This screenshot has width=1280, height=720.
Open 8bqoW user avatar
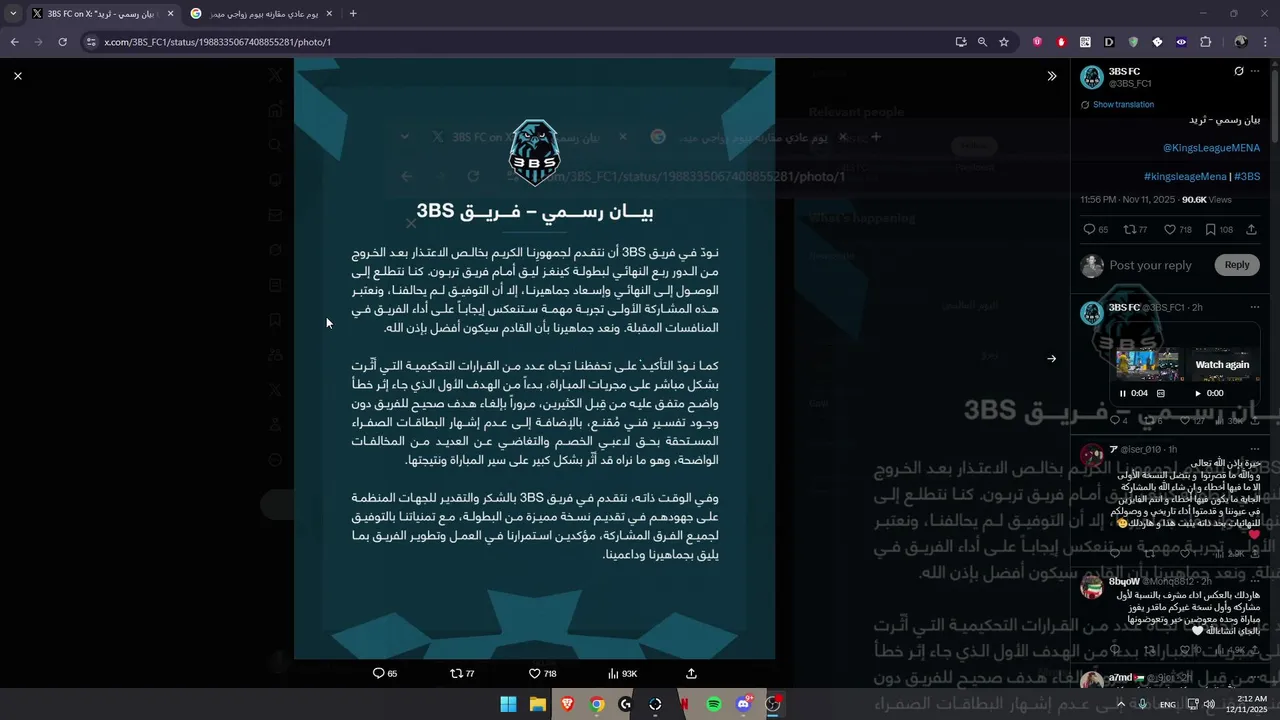pos(1092,587)
